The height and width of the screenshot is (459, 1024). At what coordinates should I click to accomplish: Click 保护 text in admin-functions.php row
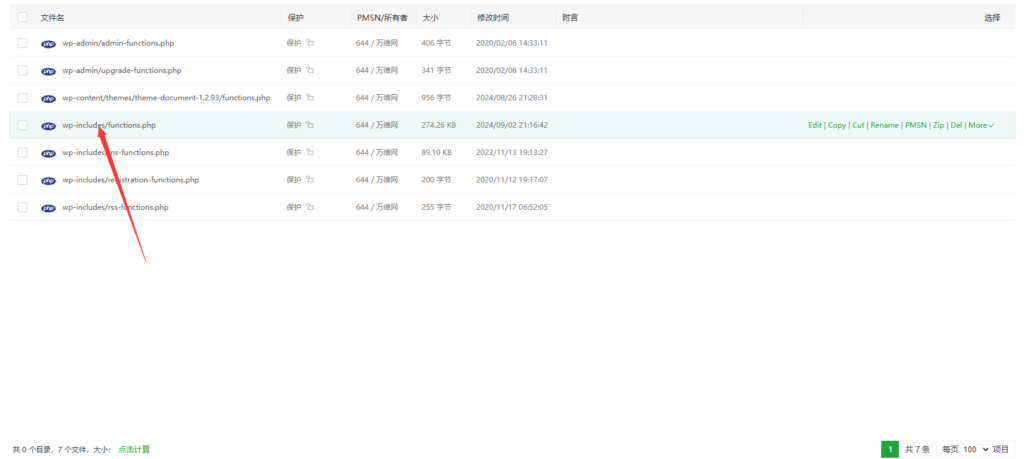click(294, 43)
